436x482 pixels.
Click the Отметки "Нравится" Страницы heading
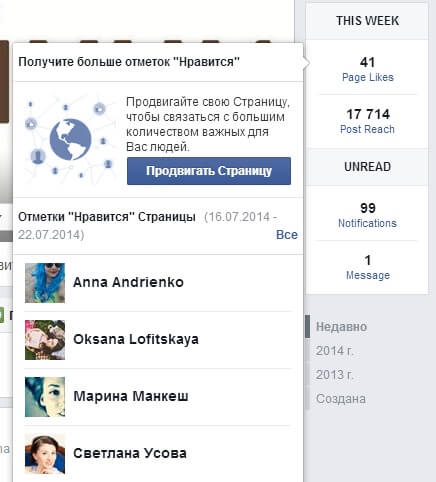[107, 217]
